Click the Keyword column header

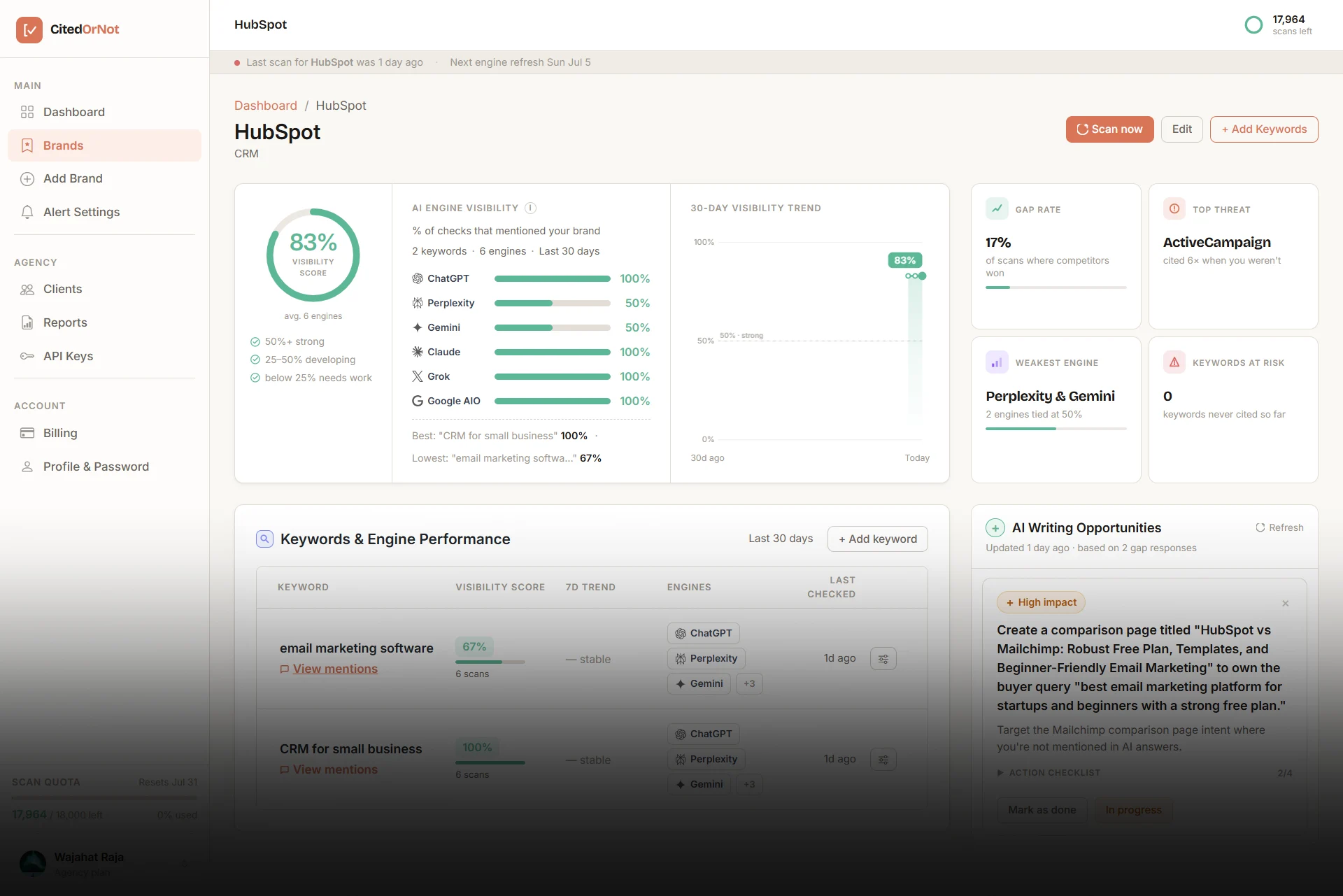[x=303, y=587]
